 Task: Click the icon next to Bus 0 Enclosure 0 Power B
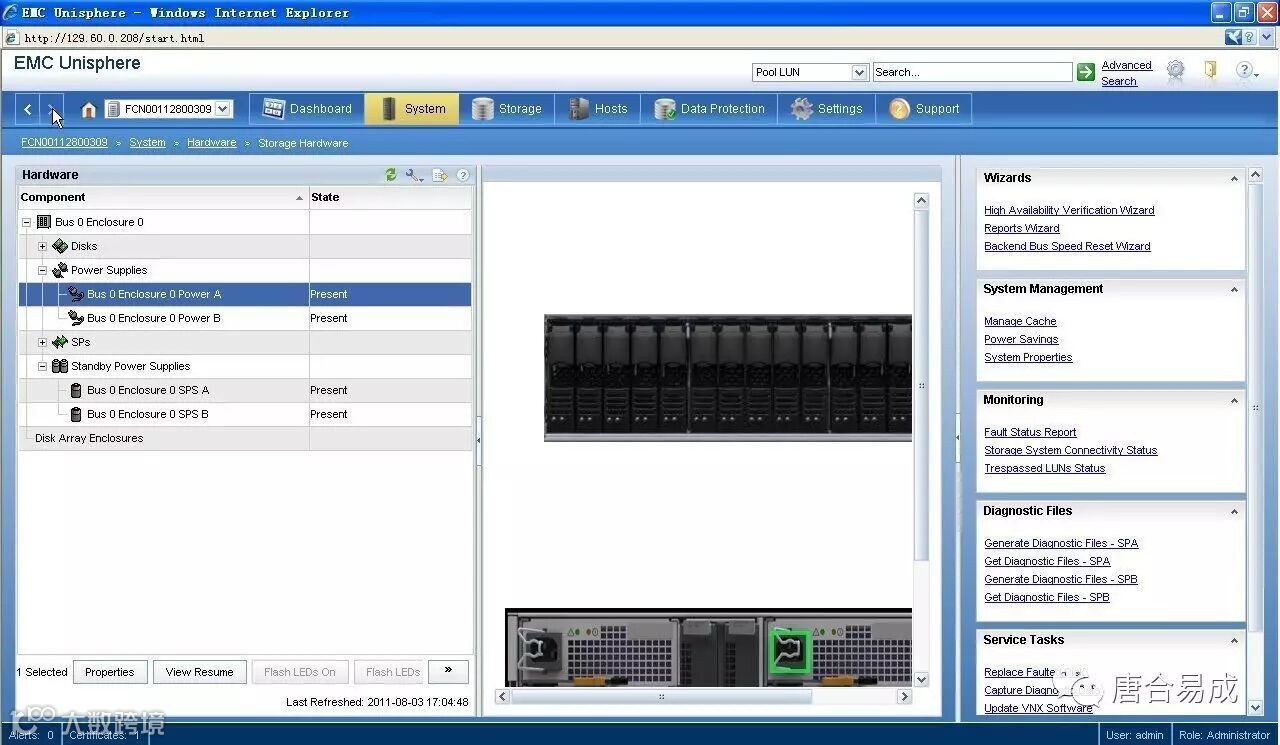[76, 318]
